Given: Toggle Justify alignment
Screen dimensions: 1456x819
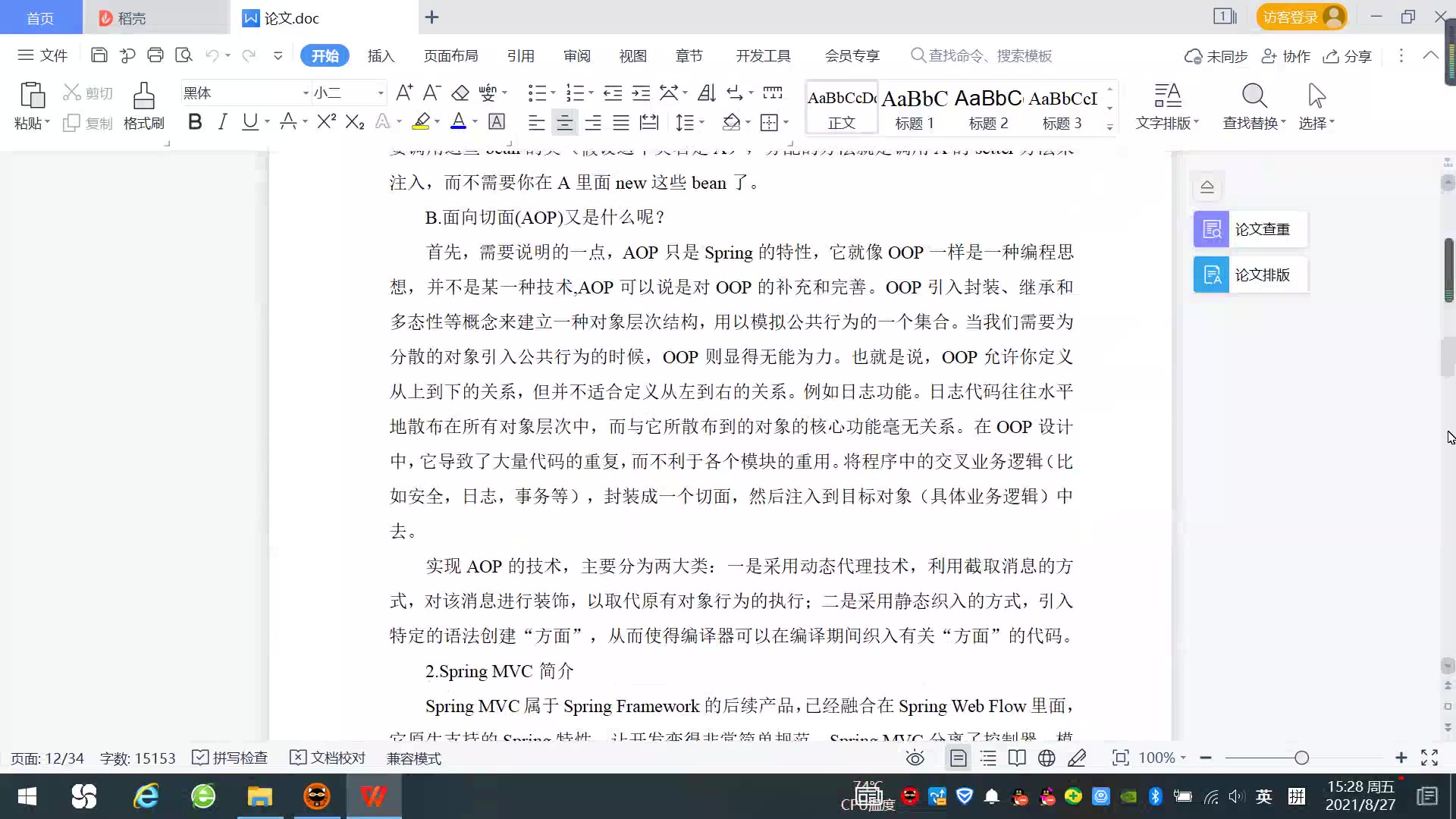Looking at the screenshot, I should pos(621,122).
